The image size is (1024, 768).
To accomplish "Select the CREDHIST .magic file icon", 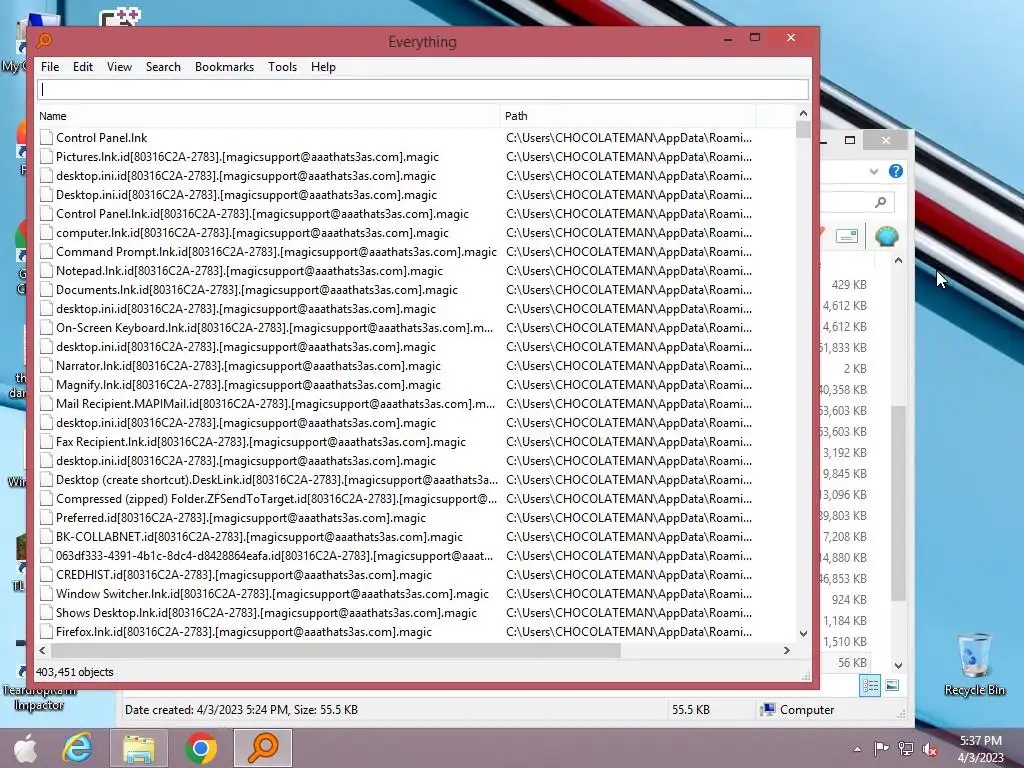I will (x=46, y=575).
